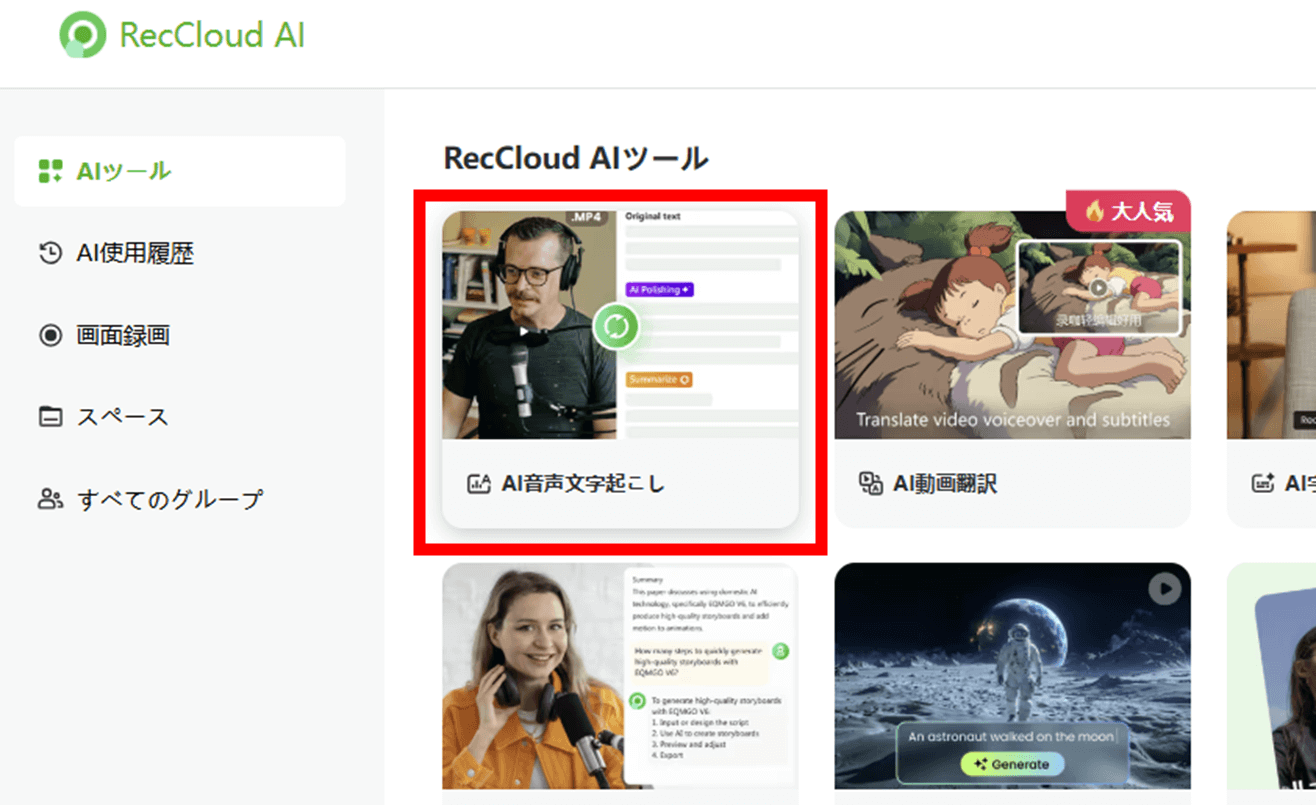The image size is (1316, 805).
Task: Open the AI動画翻訳 tool card label
Action: coord(945,484)
